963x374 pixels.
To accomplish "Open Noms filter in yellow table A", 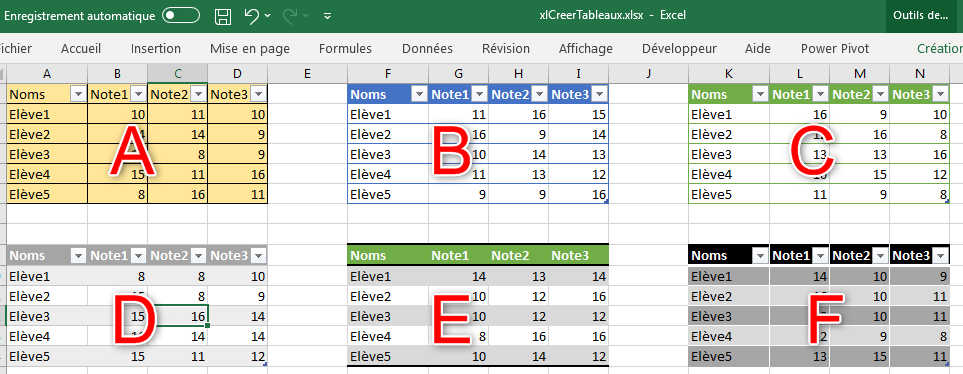I will click(78, 95).
